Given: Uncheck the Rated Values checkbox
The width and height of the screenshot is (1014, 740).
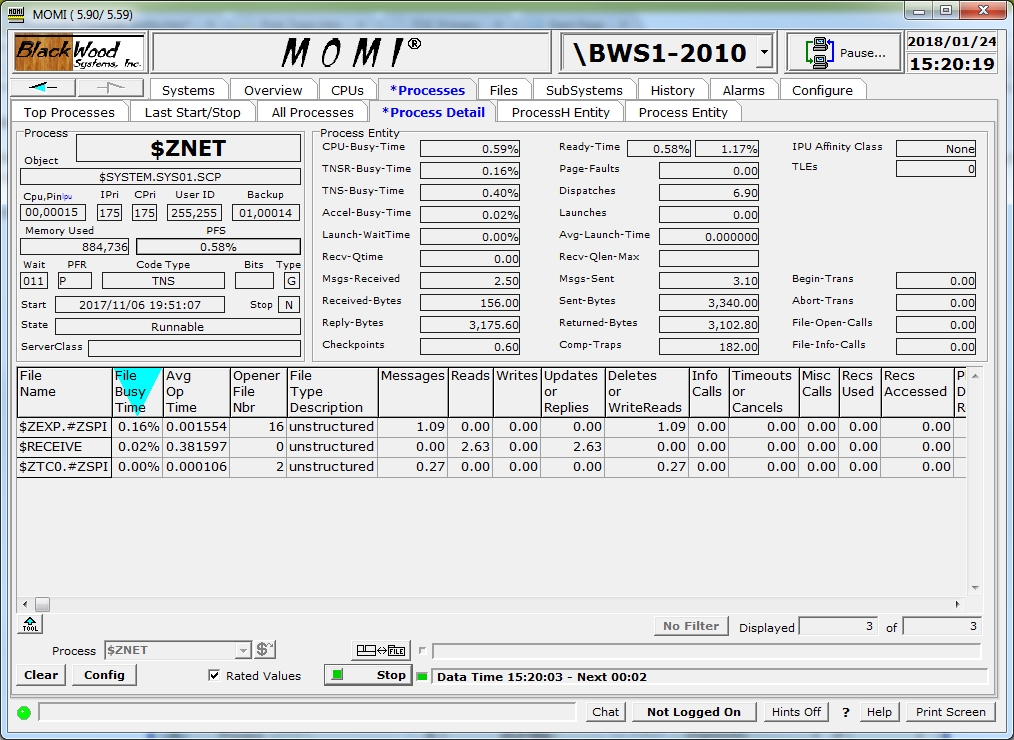Looking at the screenshot, I should pos(214,676).
